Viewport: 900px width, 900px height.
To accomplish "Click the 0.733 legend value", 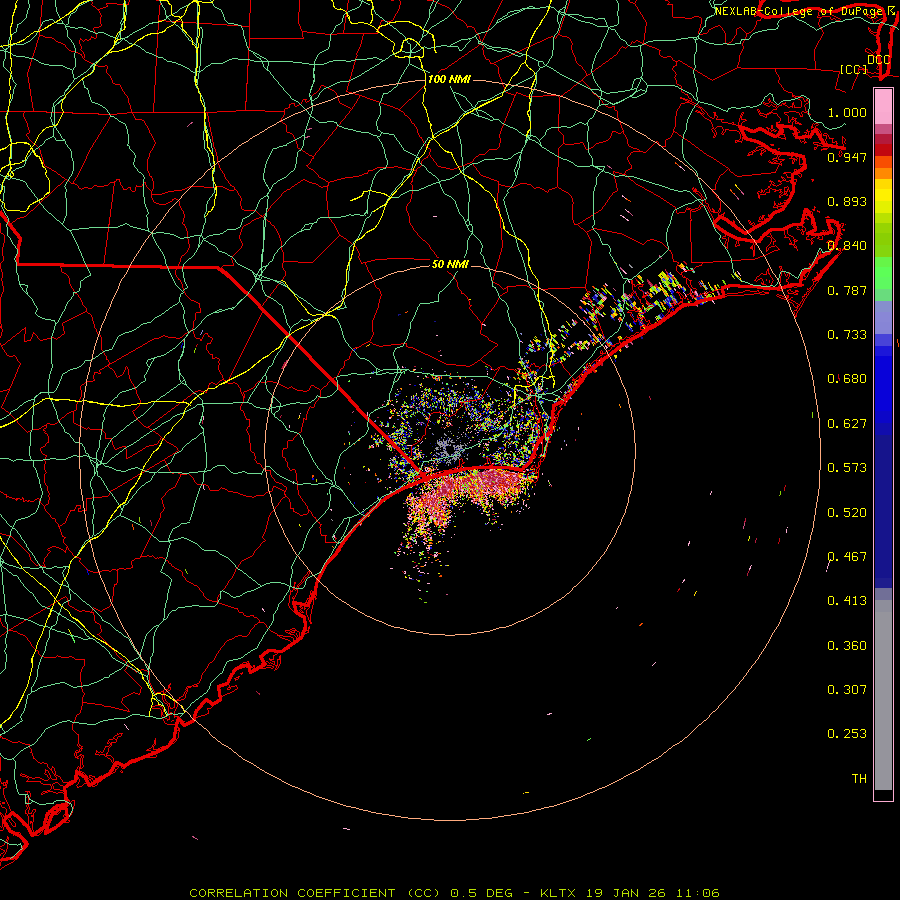I will 847,335.
